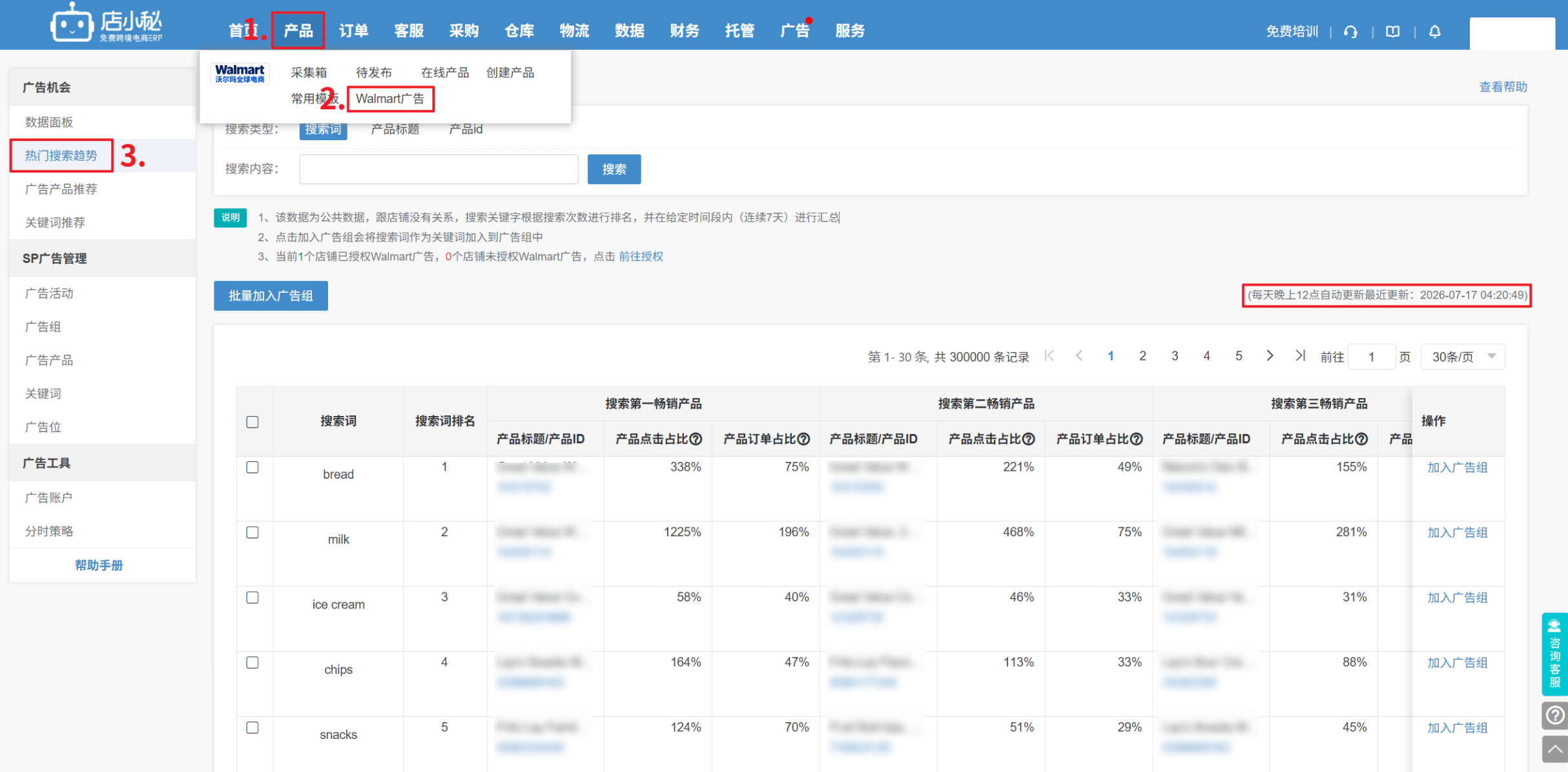The width and height of the screenshot is (1568, 772).
Task: Select the 产品标题 search type
Action: (x=395, y=129)
